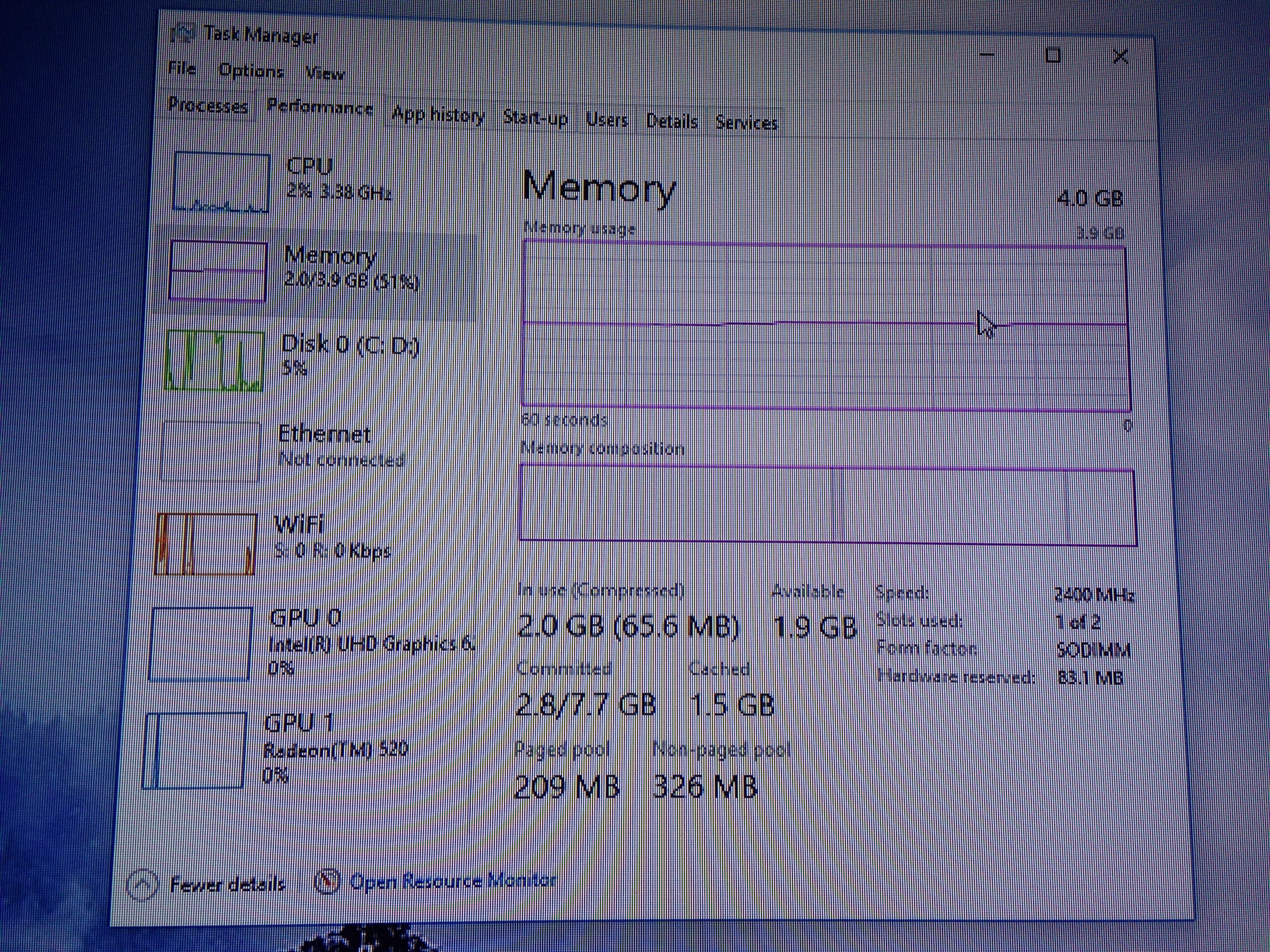
Task: Show the Services tab
Action: click(746, 122)
